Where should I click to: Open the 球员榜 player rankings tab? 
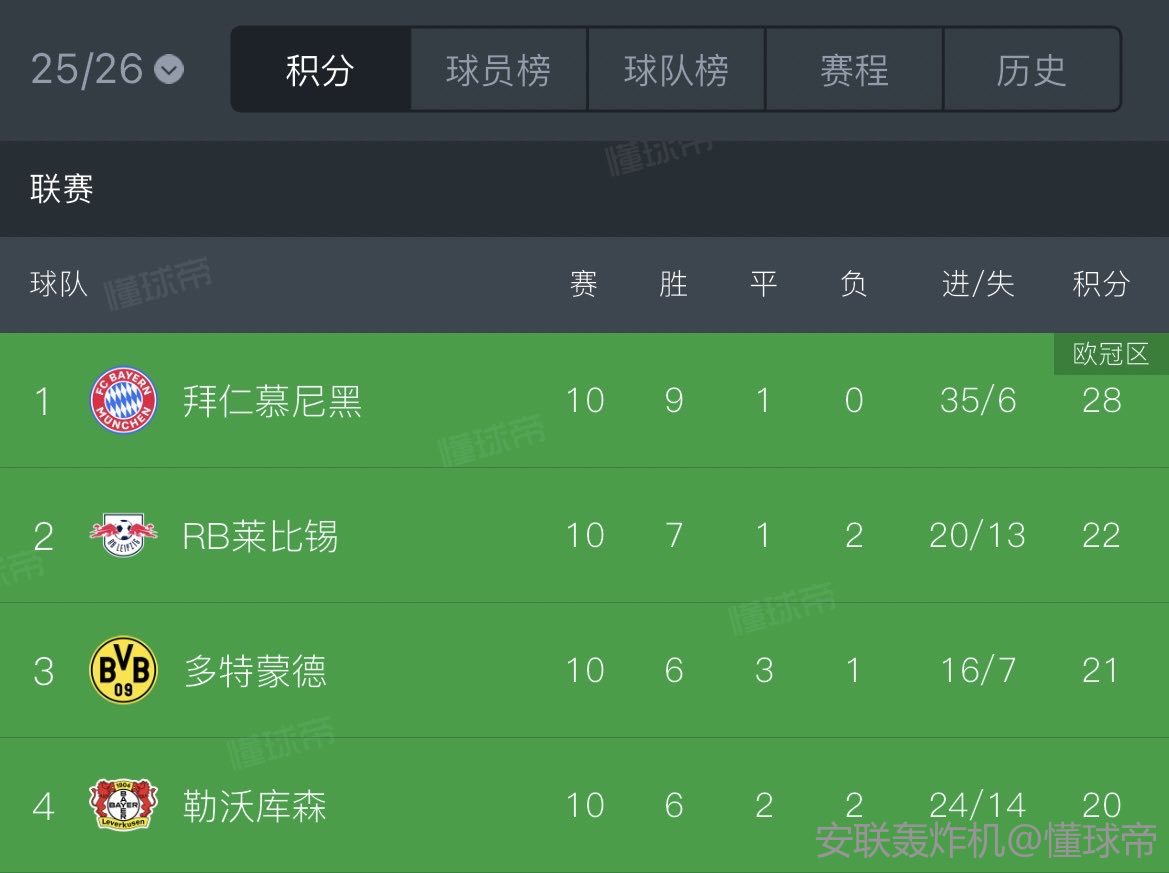click(498, 70)
